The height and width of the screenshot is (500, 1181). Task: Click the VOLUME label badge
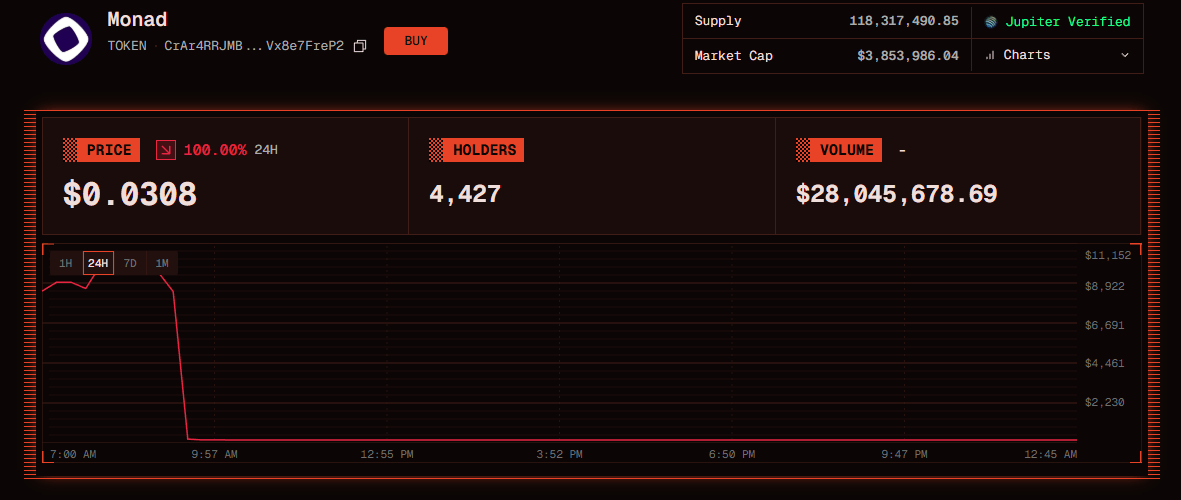(839, 150)
